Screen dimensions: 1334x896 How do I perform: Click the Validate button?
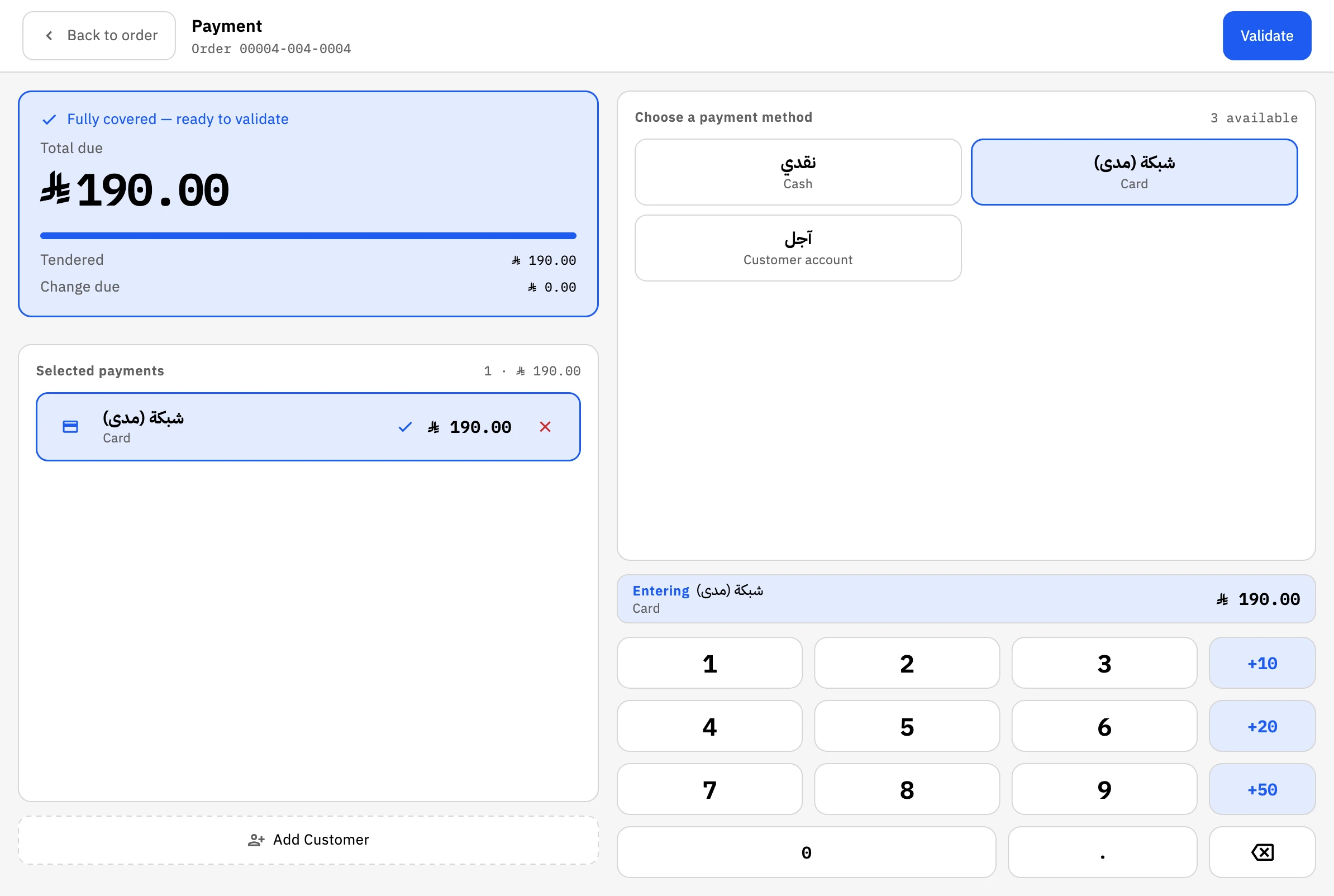(1266, 35)
